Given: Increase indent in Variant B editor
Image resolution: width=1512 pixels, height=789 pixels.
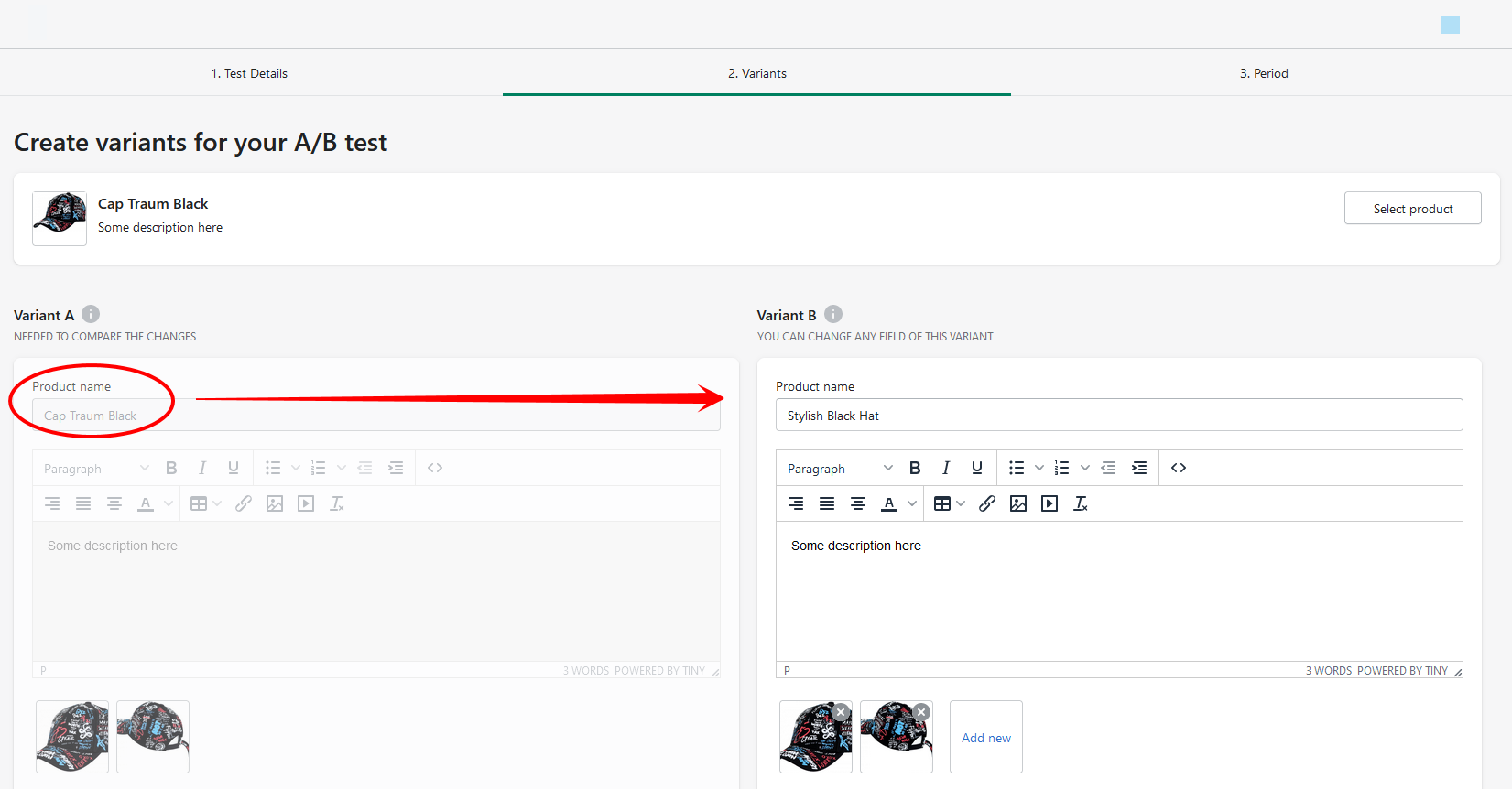Looking at the screenshot, I should tap(1139, 468).
